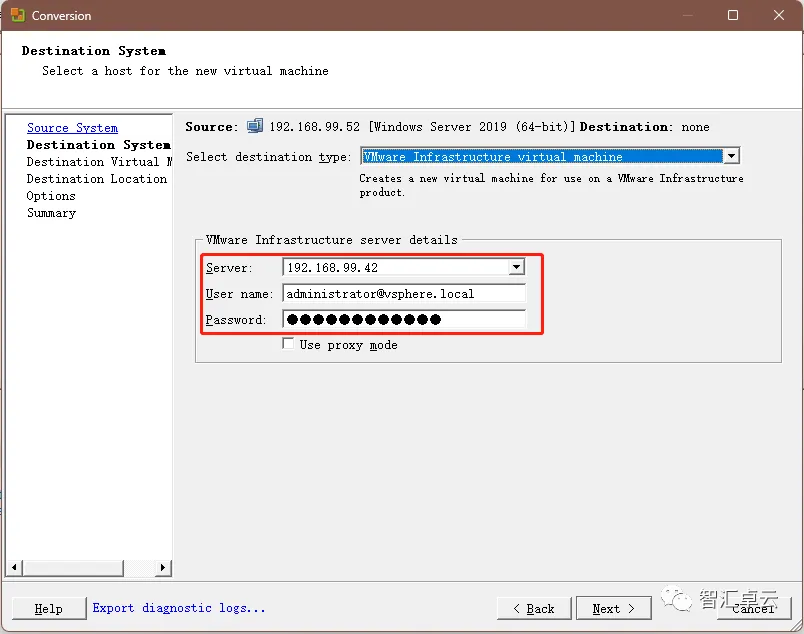Close the Conversion window

click(x=779, y=15)
